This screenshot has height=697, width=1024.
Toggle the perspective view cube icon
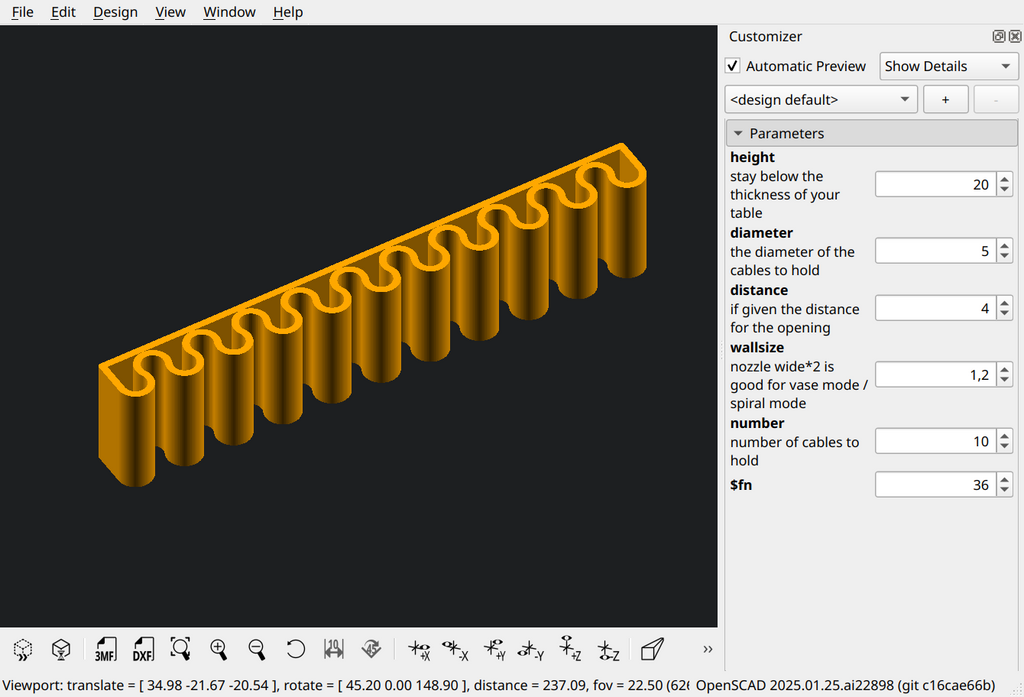coord(652,649)
